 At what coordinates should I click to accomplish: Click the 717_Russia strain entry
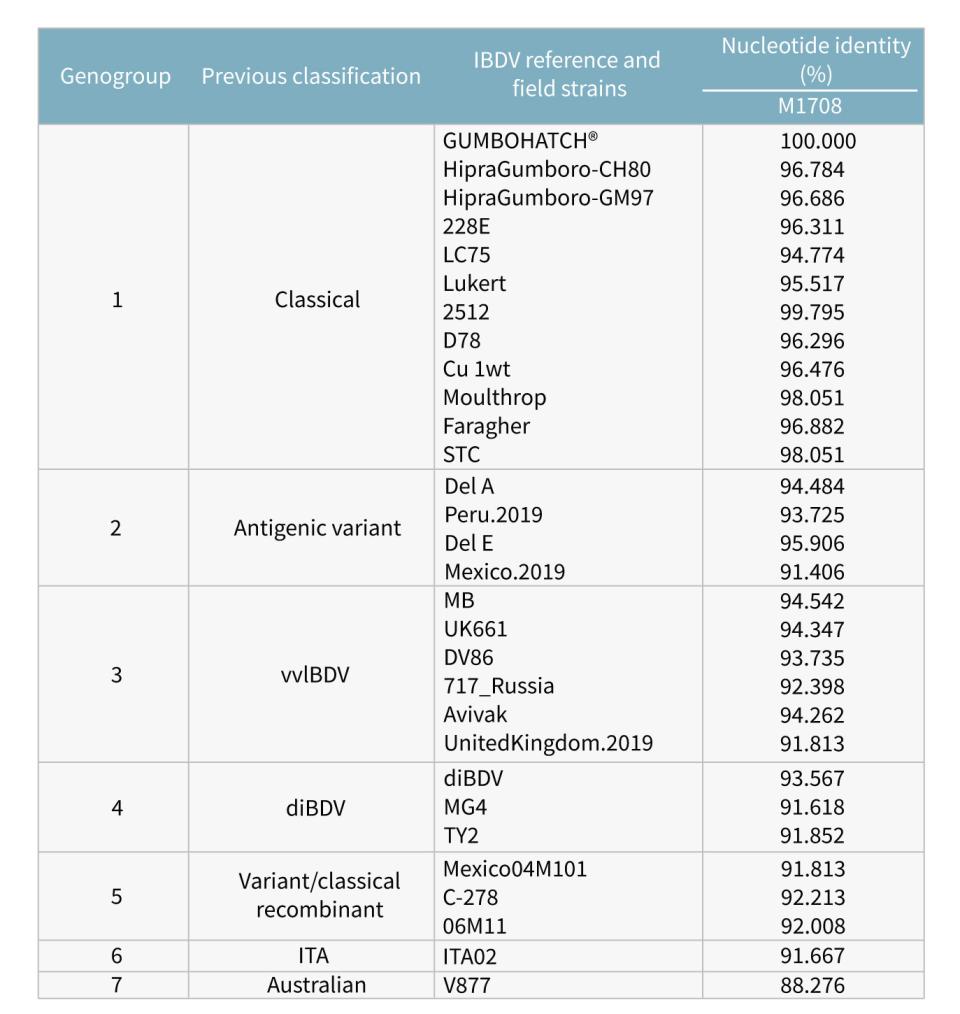[497, 687]
